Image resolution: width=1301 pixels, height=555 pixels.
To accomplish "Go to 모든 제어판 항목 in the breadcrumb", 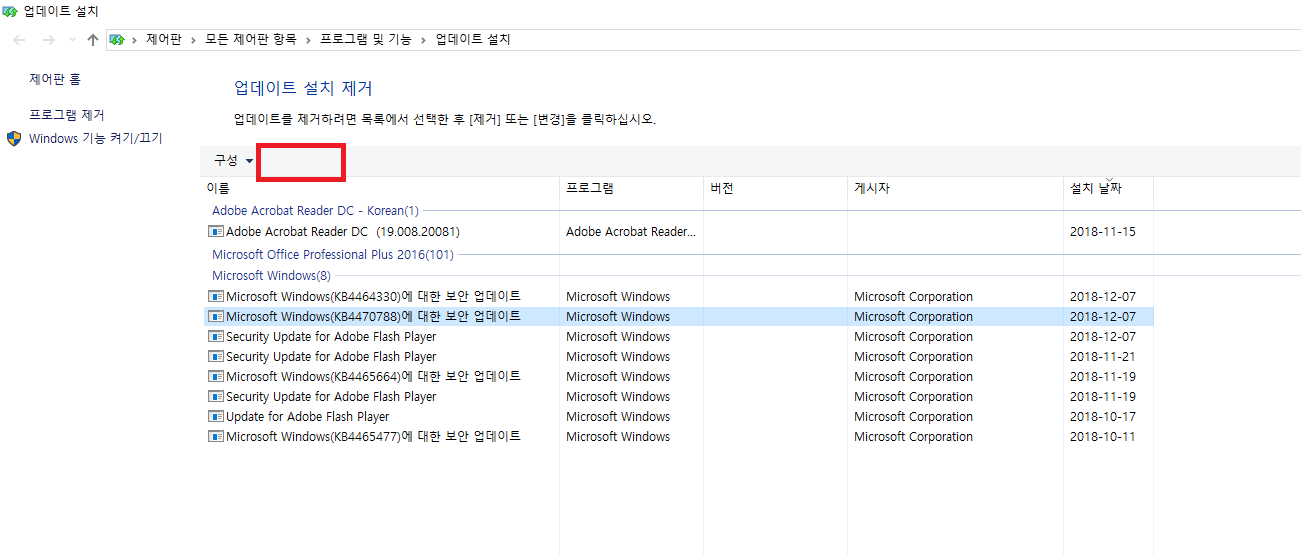I will [251, 39].
